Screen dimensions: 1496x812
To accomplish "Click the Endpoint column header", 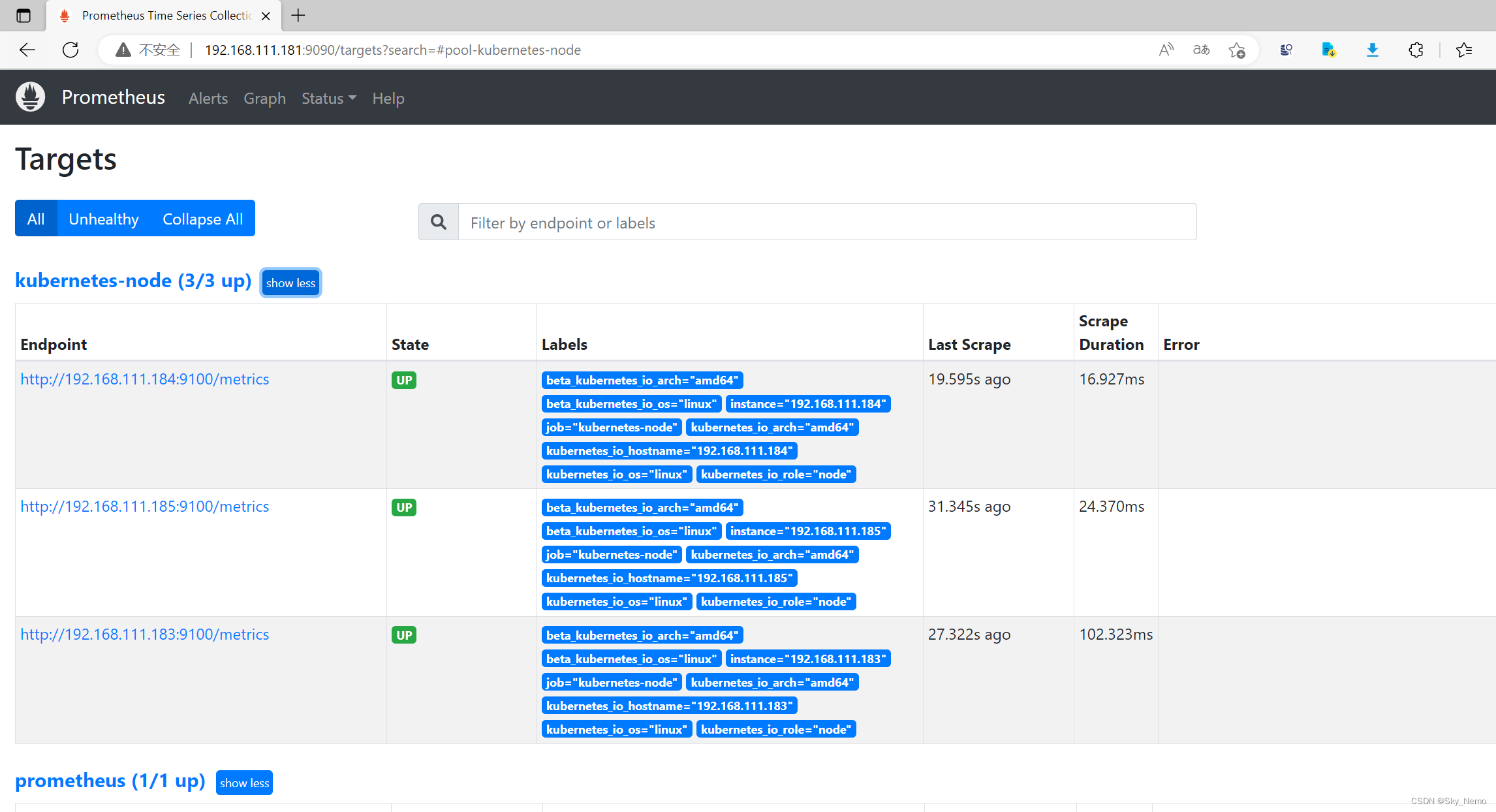I will click(54, 345).
